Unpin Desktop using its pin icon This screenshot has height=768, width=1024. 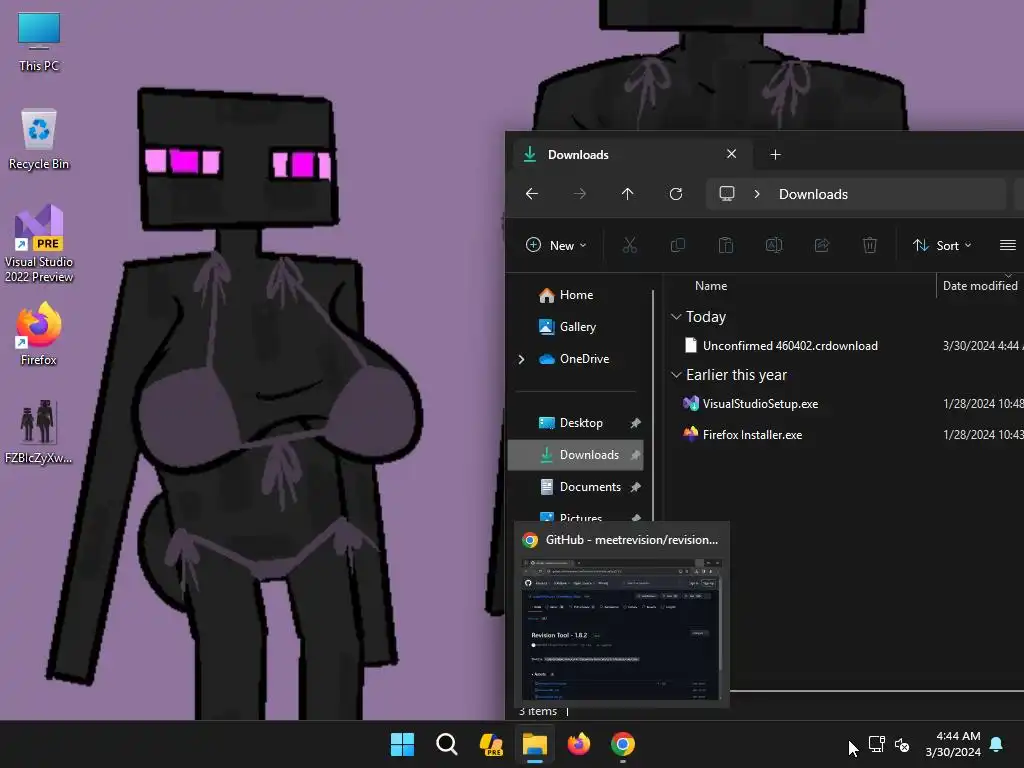pyautogui.click(x=635, y=423)
